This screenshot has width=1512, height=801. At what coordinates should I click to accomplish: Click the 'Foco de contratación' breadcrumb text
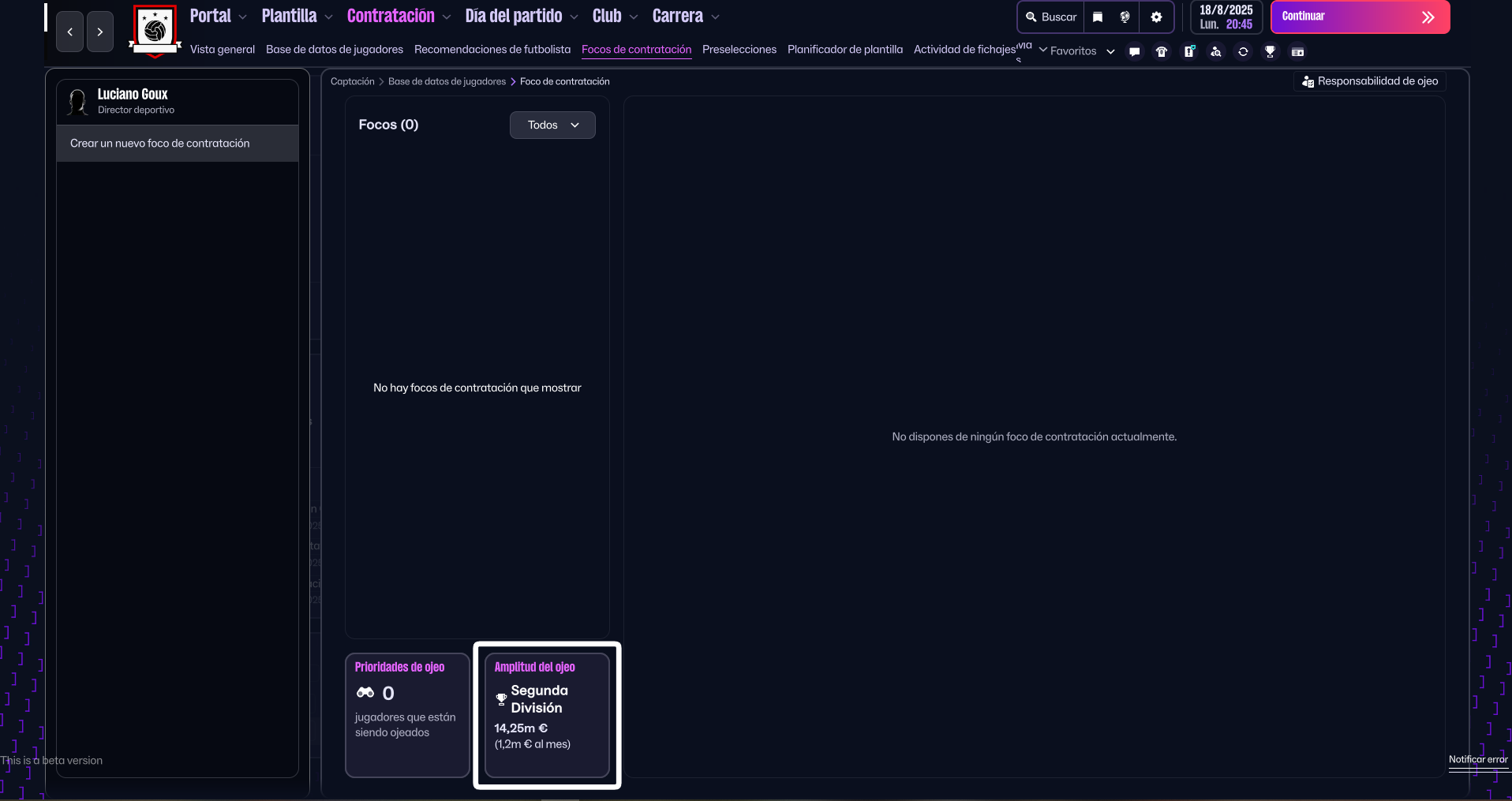[x=565, y=81]
